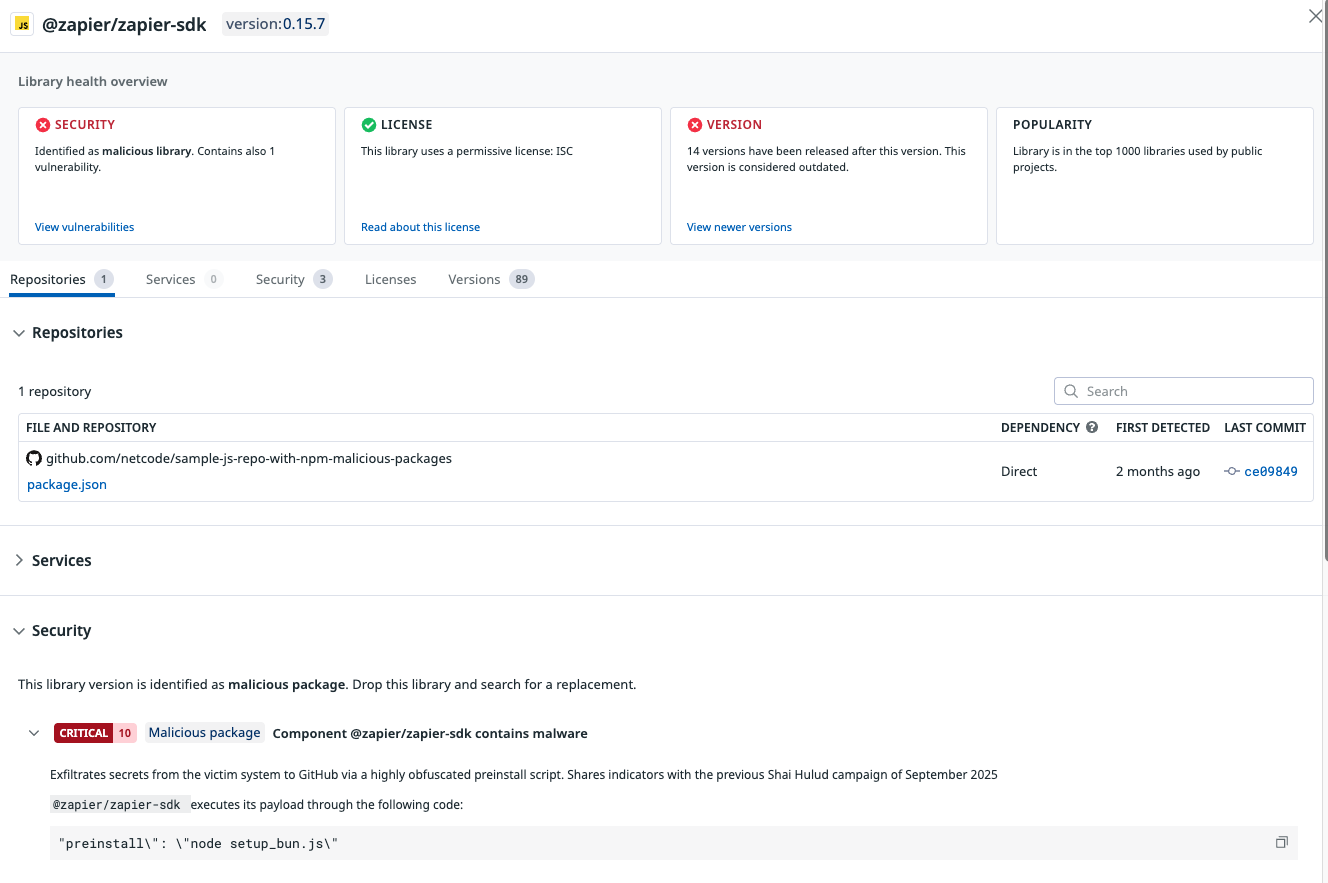Viewport: 1328px width, 883px height.
Task: Click the yellow JS package type icon
Action: [x=21, y=23]
